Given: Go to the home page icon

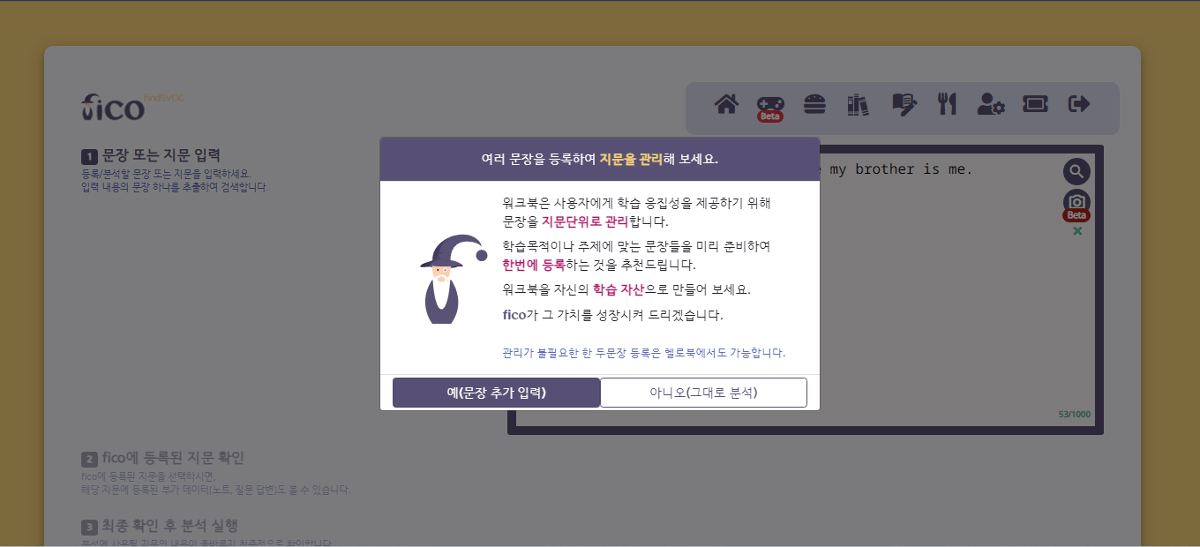Looking at the screenshot, I should pyautogui.click(x=726, y=103).
